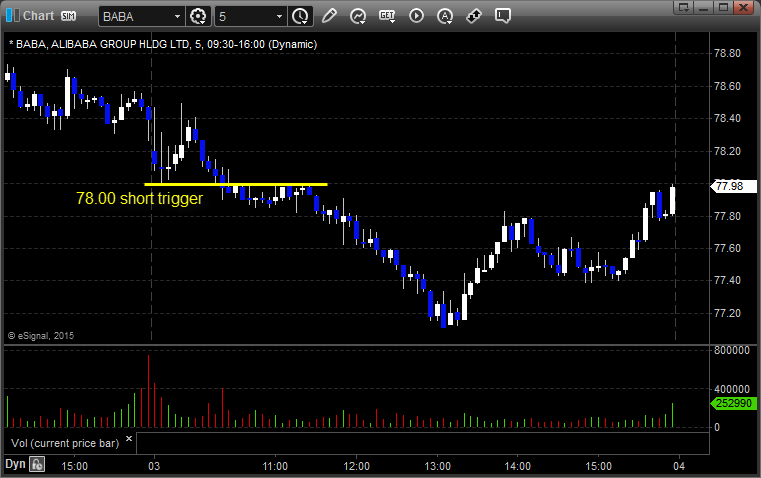Viewport: 761px width, 478px height.
Task: Click the SIM simulation badge
Action: (x=68, y=16)
